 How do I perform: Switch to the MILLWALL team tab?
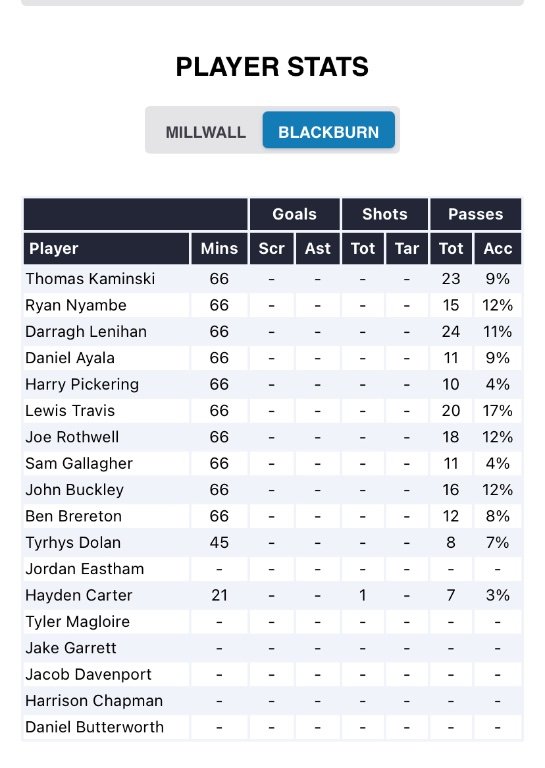[x=205, y=132]
